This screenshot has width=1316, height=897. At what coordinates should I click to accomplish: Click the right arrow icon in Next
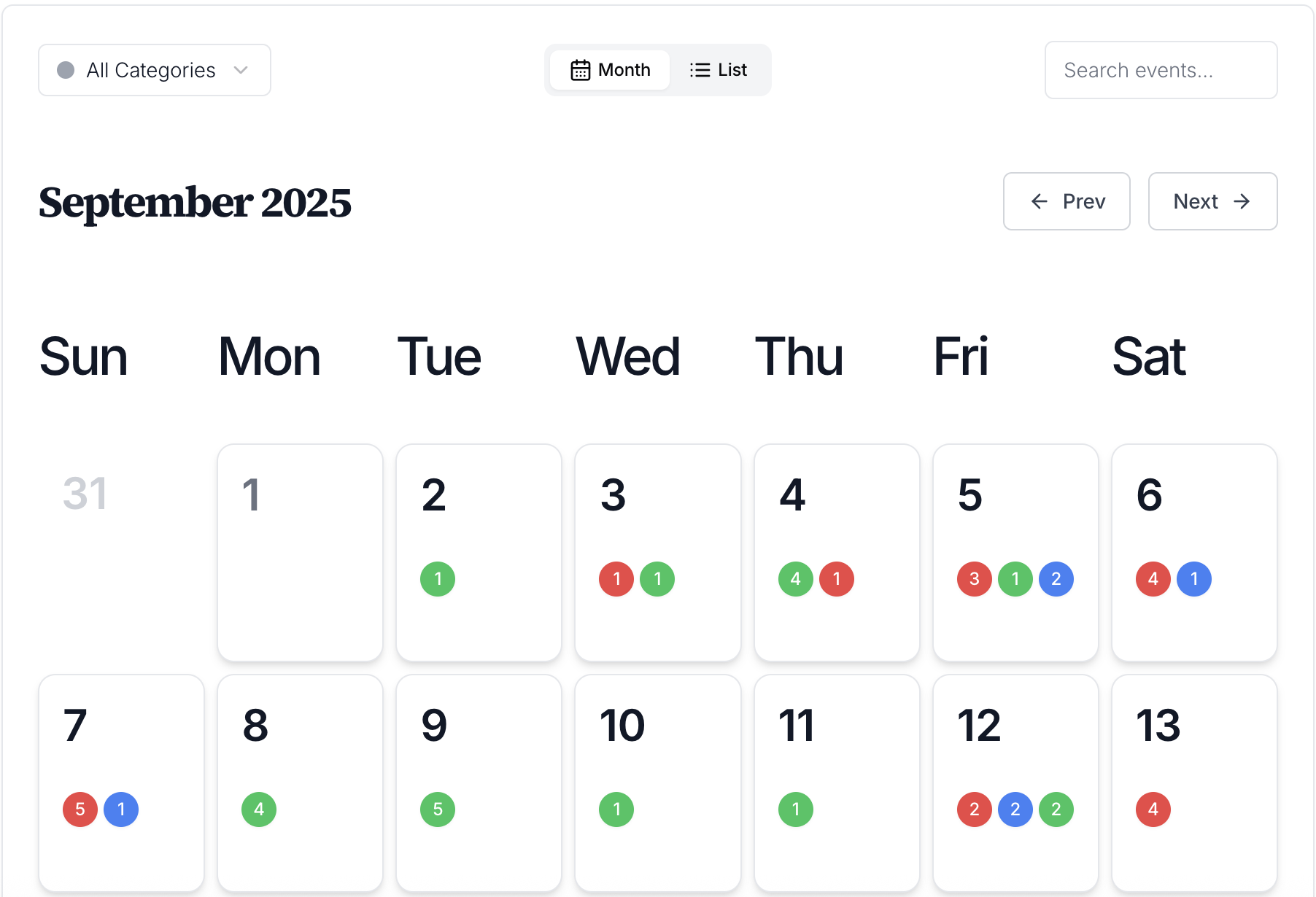click(1242, 201)
